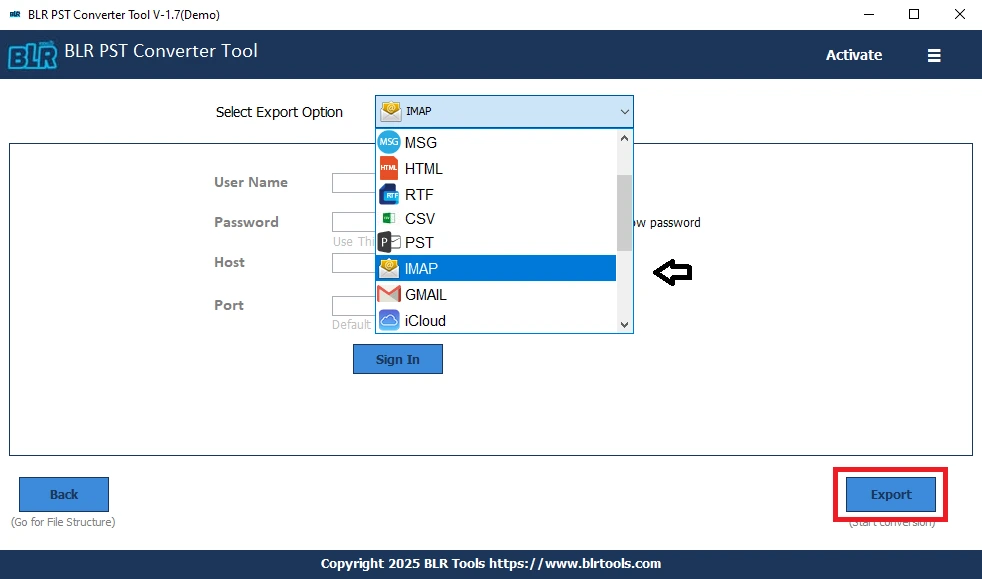
Task: Click the 'Go for File Structure' hint text
Action: 63,522
